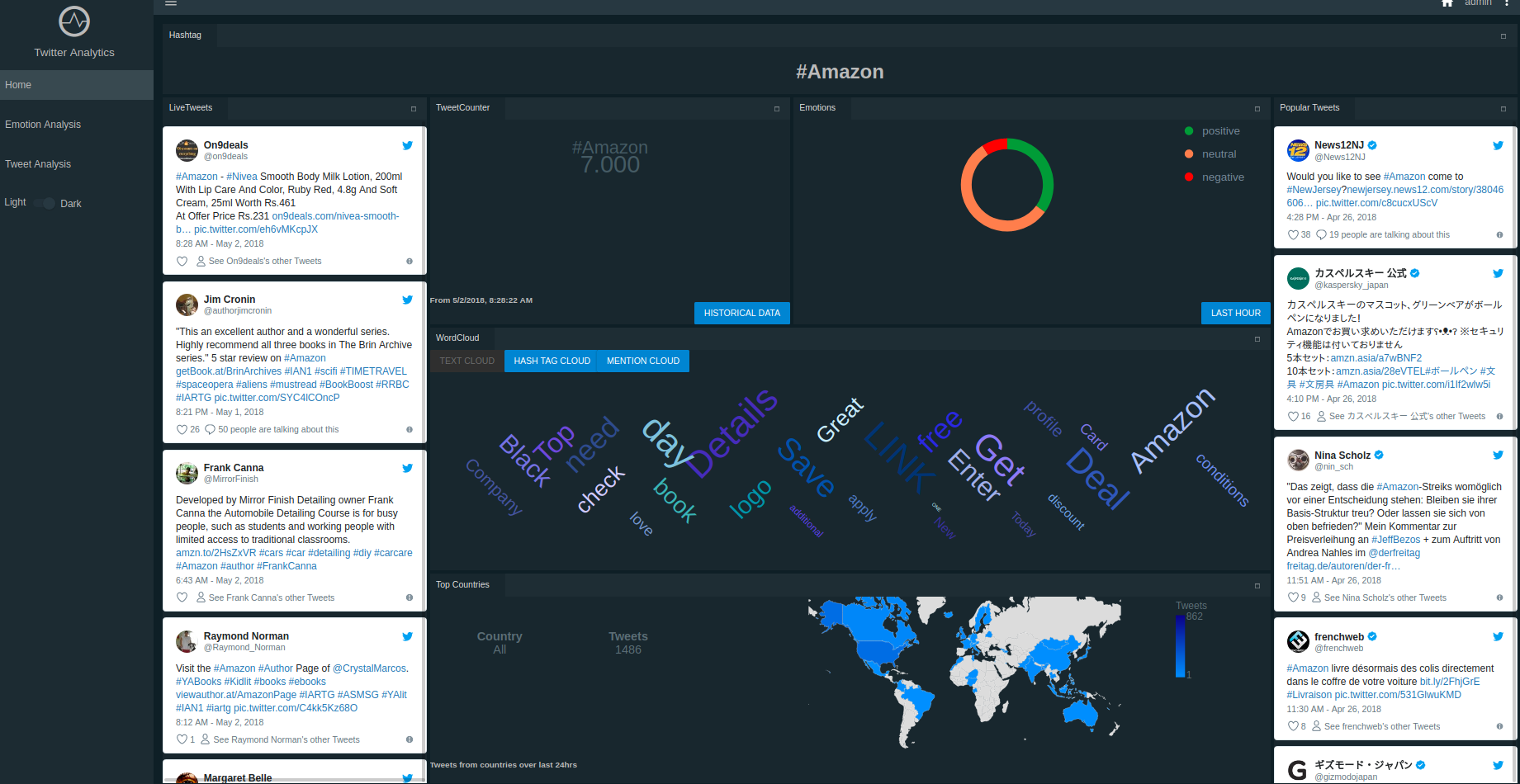
Task: Click the Twitter Analytics logo icon
Action: pos(74,21)
